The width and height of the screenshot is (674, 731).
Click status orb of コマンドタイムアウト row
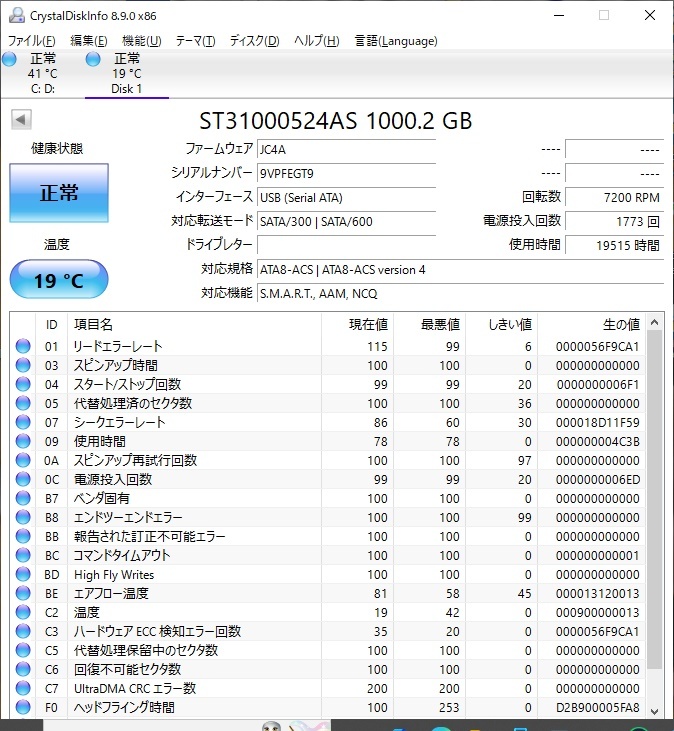coord(23,556)
